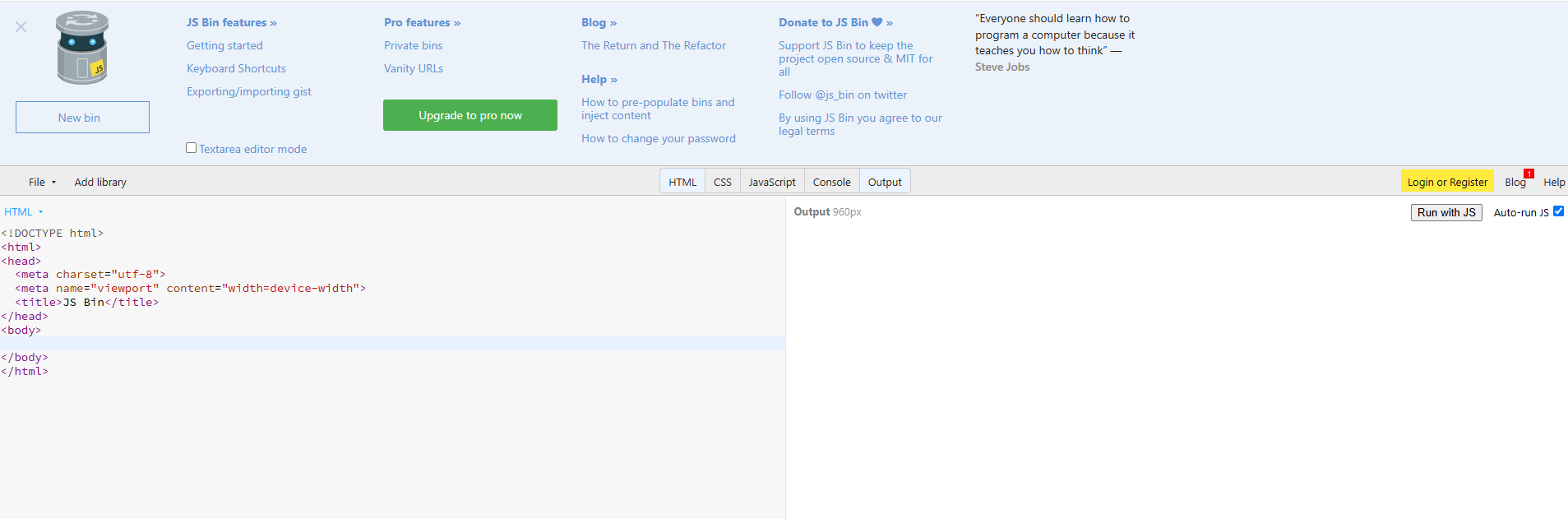Click the New bin button

point(82,117)
